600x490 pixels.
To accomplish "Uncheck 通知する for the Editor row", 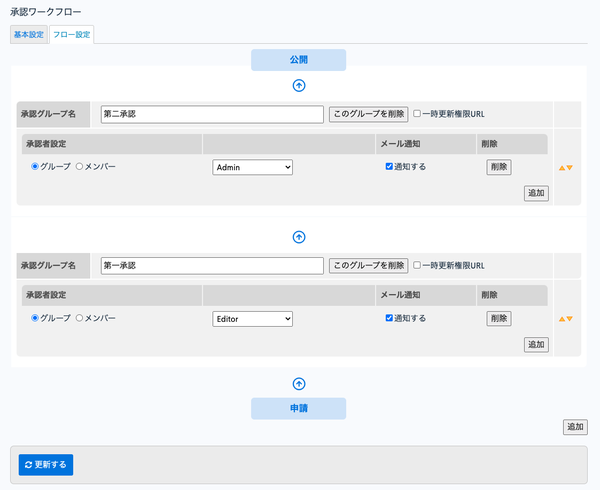I will pyautogui.click(x=389, y=318).
